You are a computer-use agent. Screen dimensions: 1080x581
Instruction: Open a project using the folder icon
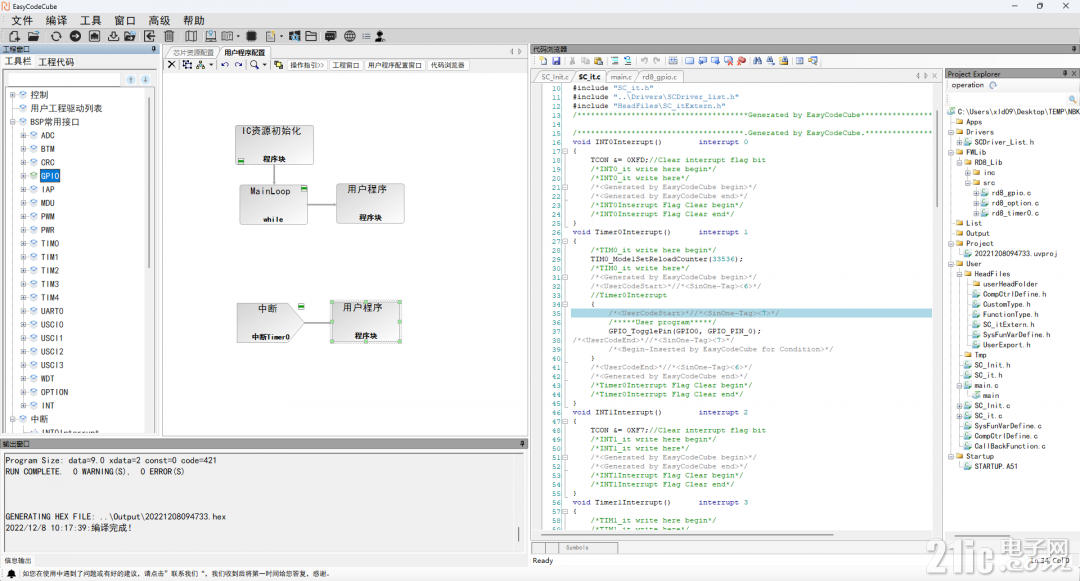coord(33,36)
